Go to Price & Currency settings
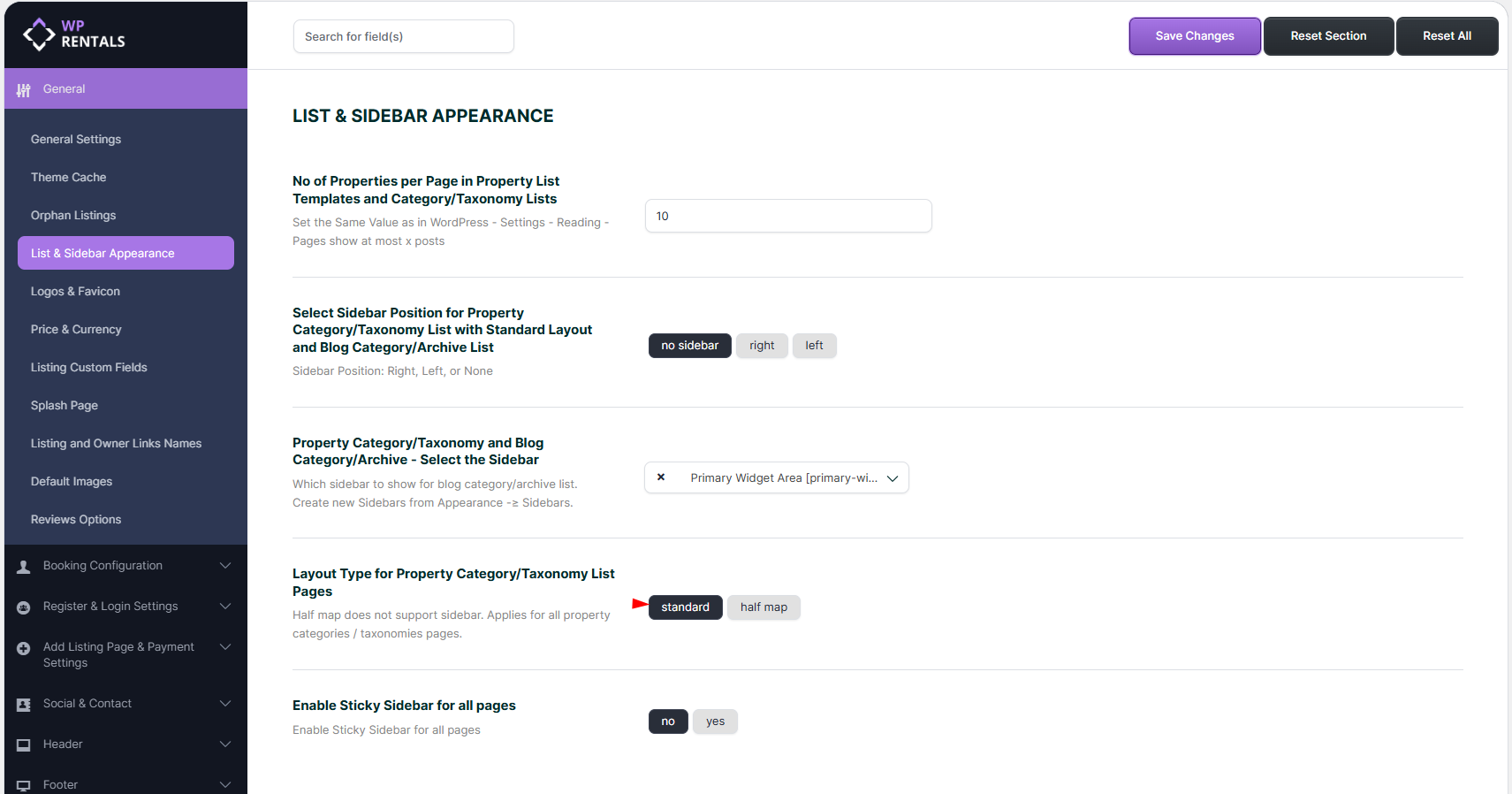The height and width of the screenshot is (794, 1512). point(76,329)
